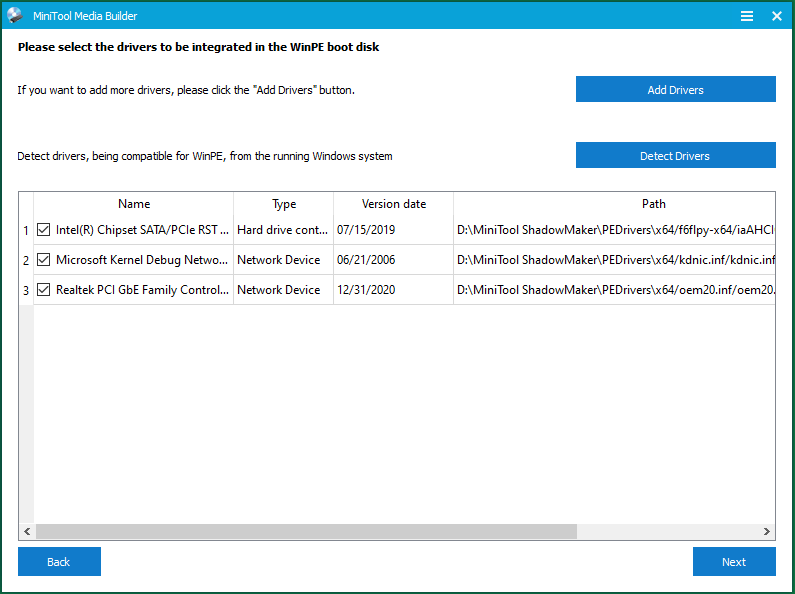795x594 pixels.
Task: Go to the Next step
Action: 733,562
